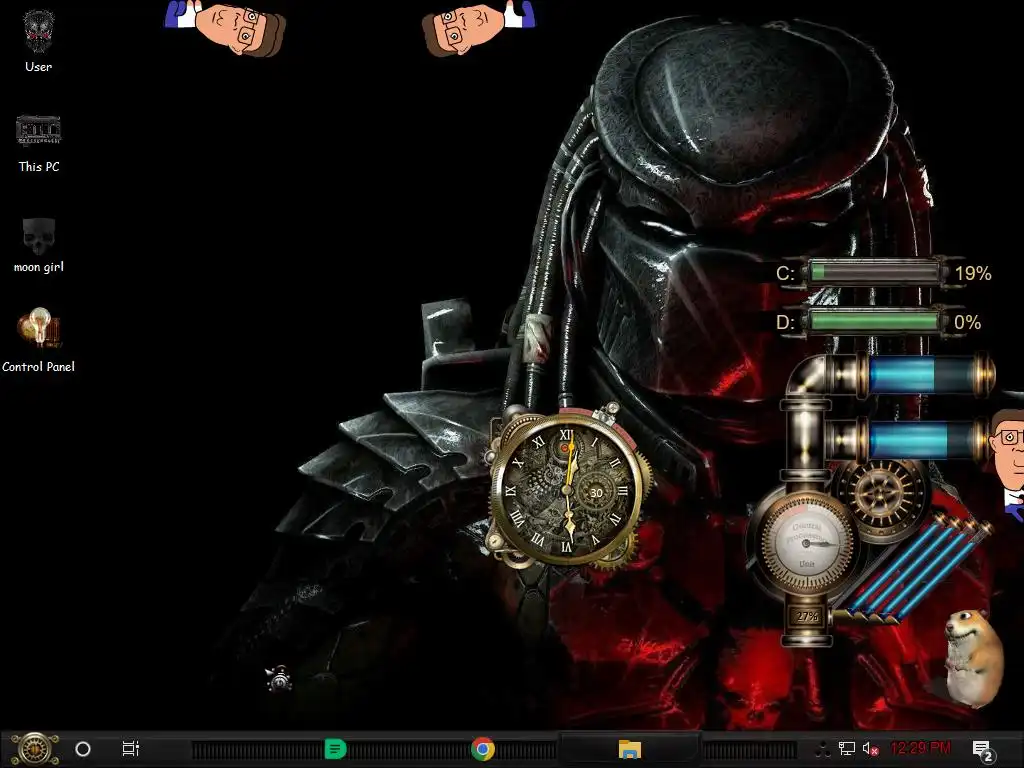
Task: Open the User desktop icon
Action: coord(39,40)
